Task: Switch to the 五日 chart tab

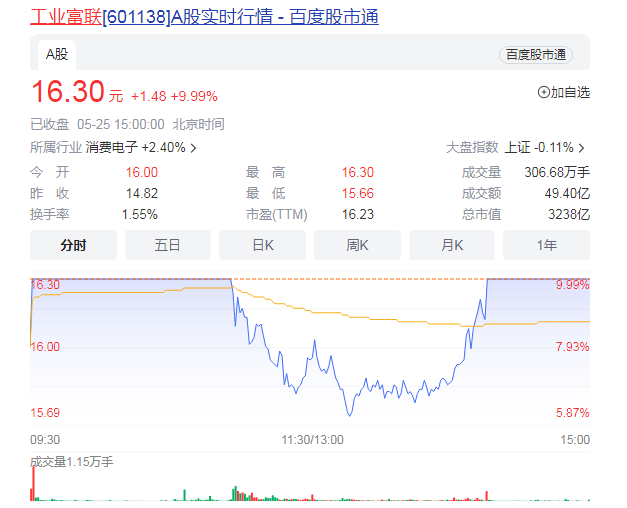Action: (x=168, y=245)
